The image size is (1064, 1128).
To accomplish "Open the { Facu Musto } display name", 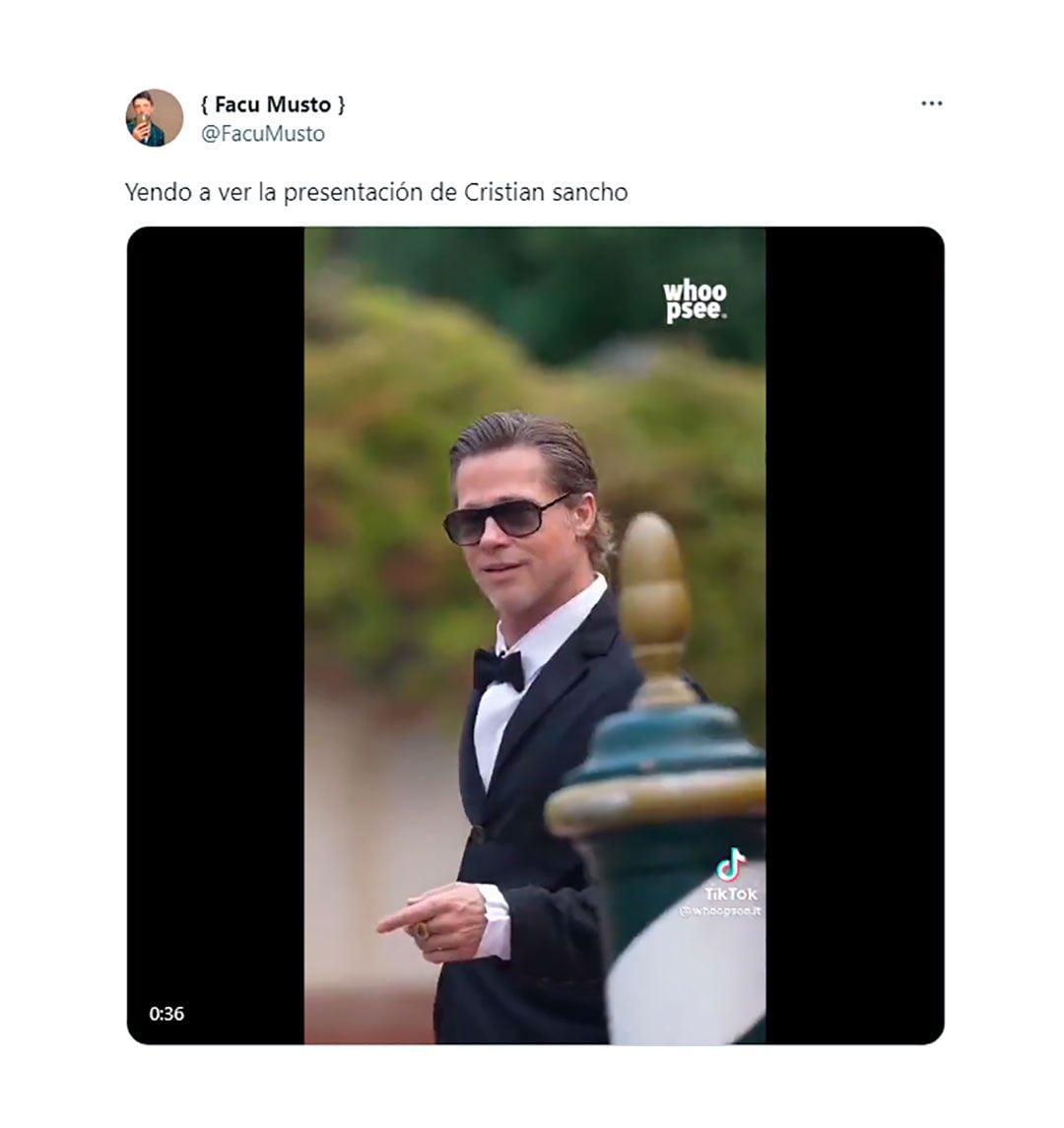I will tap(272, 103).
